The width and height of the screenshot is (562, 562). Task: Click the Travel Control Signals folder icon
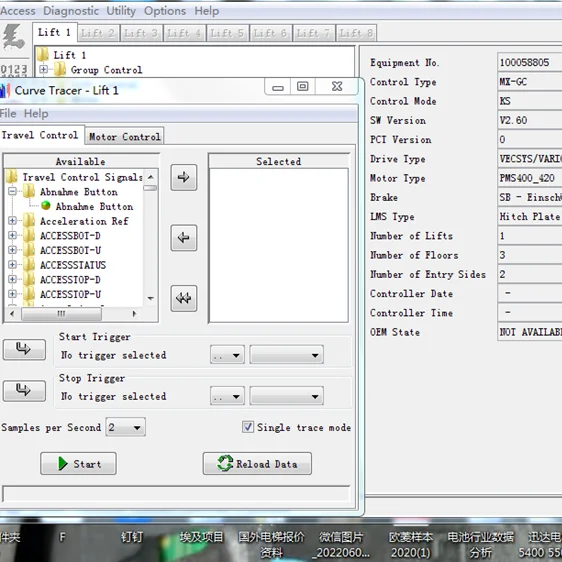[11, 177]
